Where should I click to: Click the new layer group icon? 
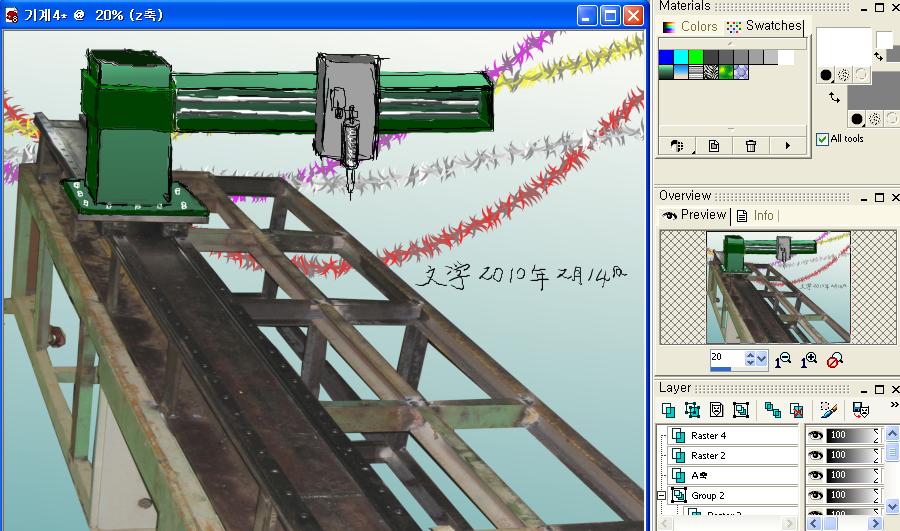[741, 410]
